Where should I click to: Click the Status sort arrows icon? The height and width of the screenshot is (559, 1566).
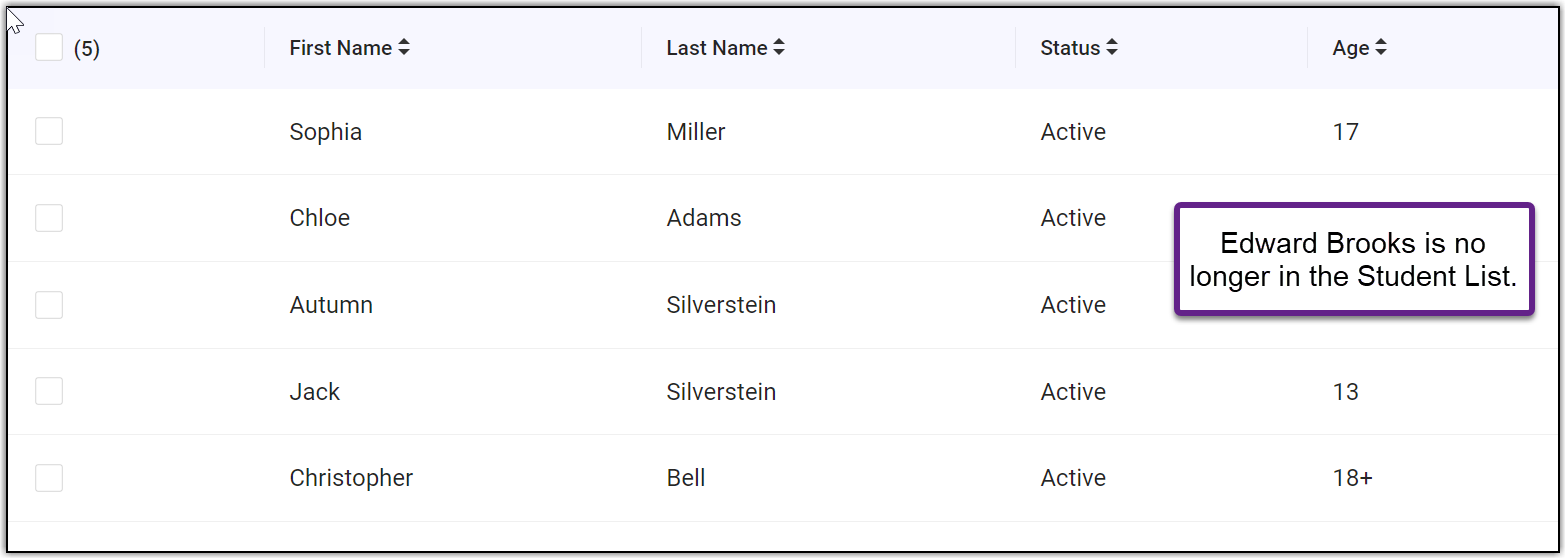(x=1111, y=48)
